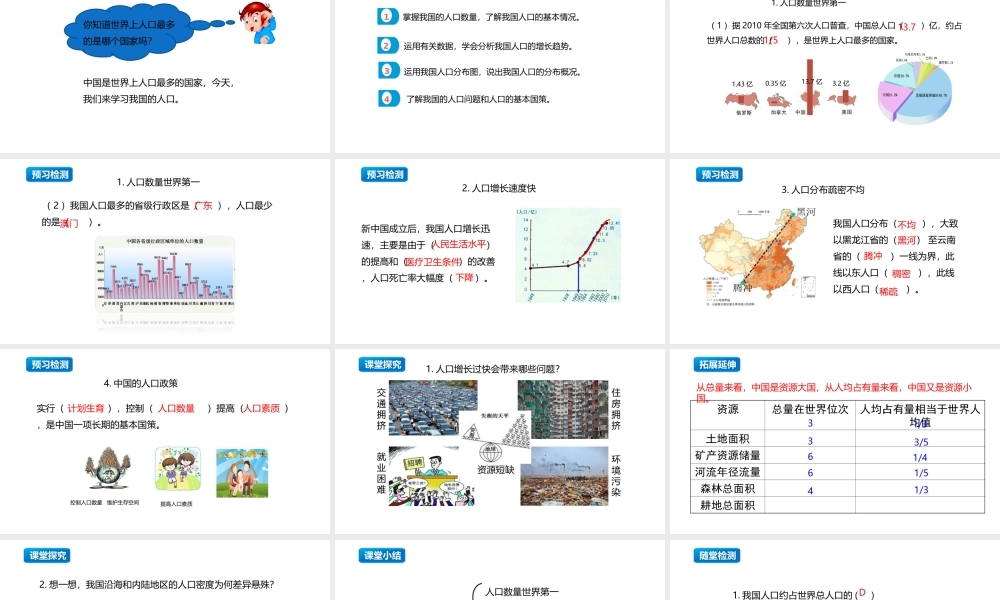The image size is (1000, 600).
Task: Click the red answer 下降
Action: pyautogui.click(x=464, y=278)
